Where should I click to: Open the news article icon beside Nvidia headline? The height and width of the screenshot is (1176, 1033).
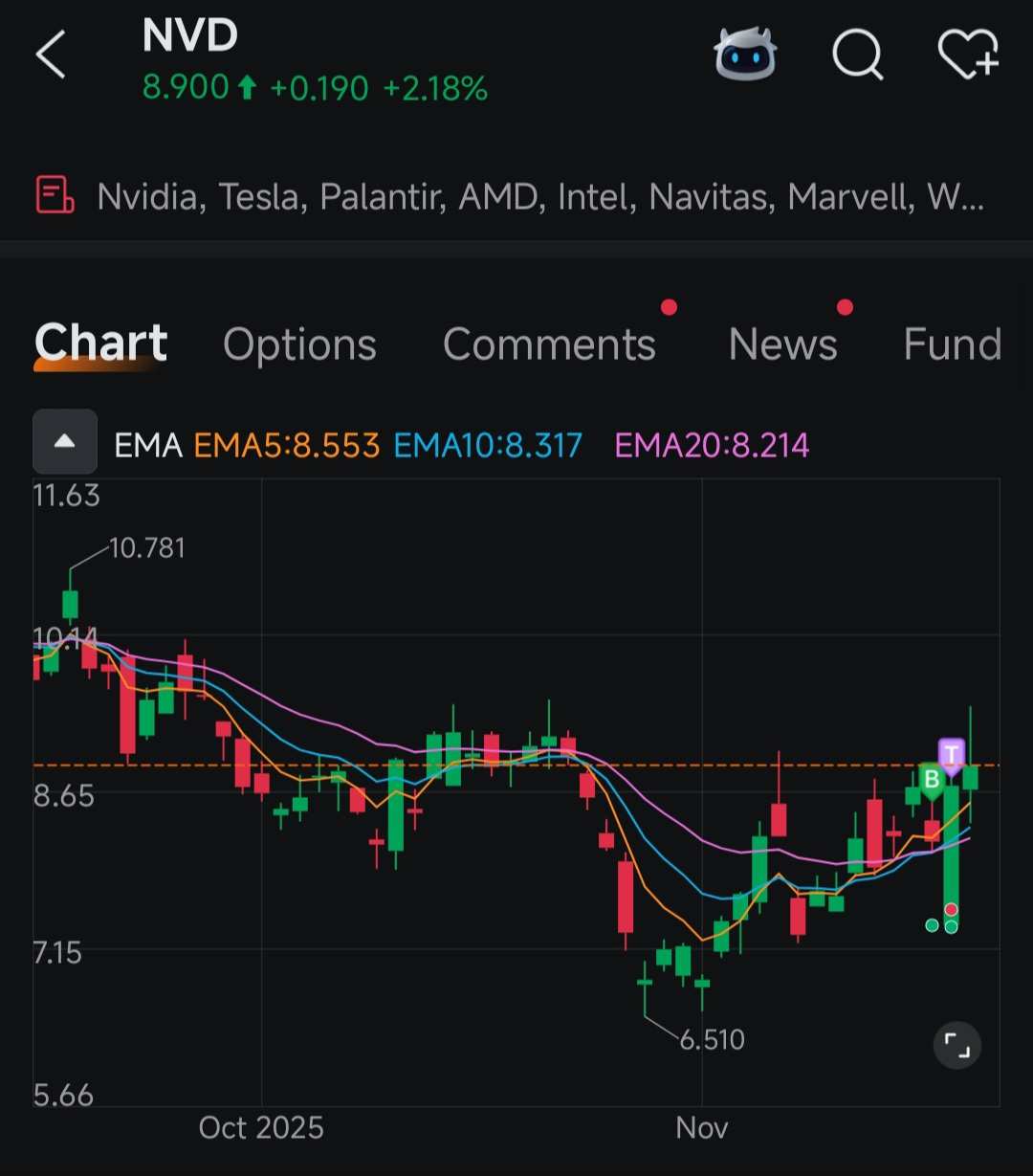coord(53,194)
